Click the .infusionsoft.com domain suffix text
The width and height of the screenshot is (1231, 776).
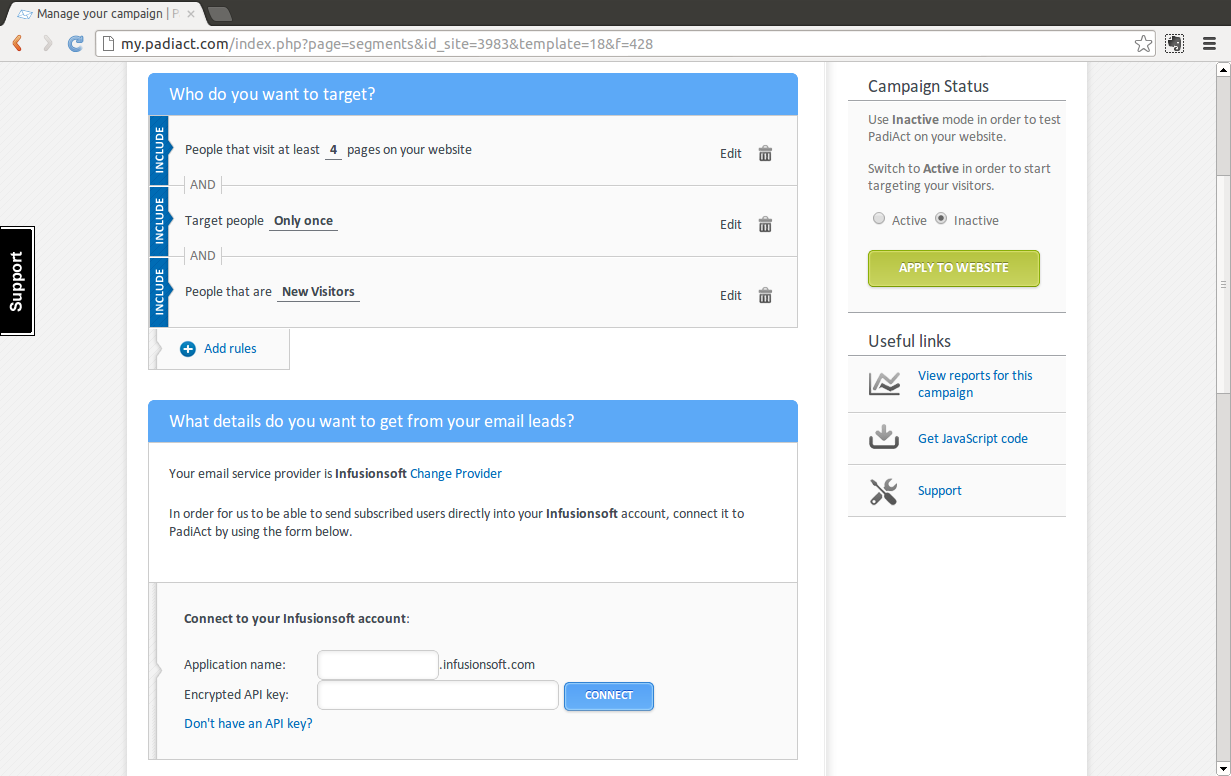tap(488, 664)
